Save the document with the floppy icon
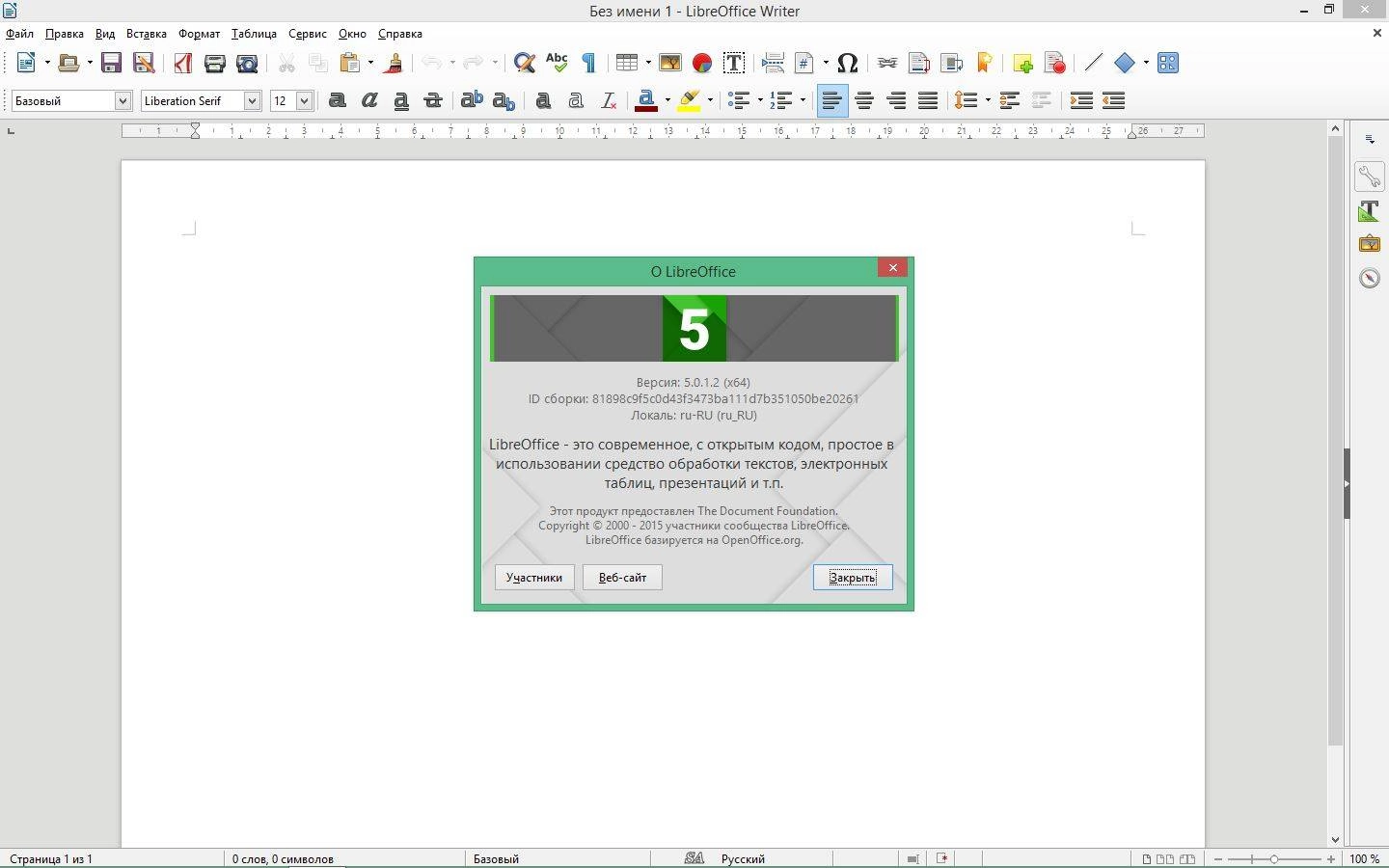 pyautogui.click(x=111, y=64)
